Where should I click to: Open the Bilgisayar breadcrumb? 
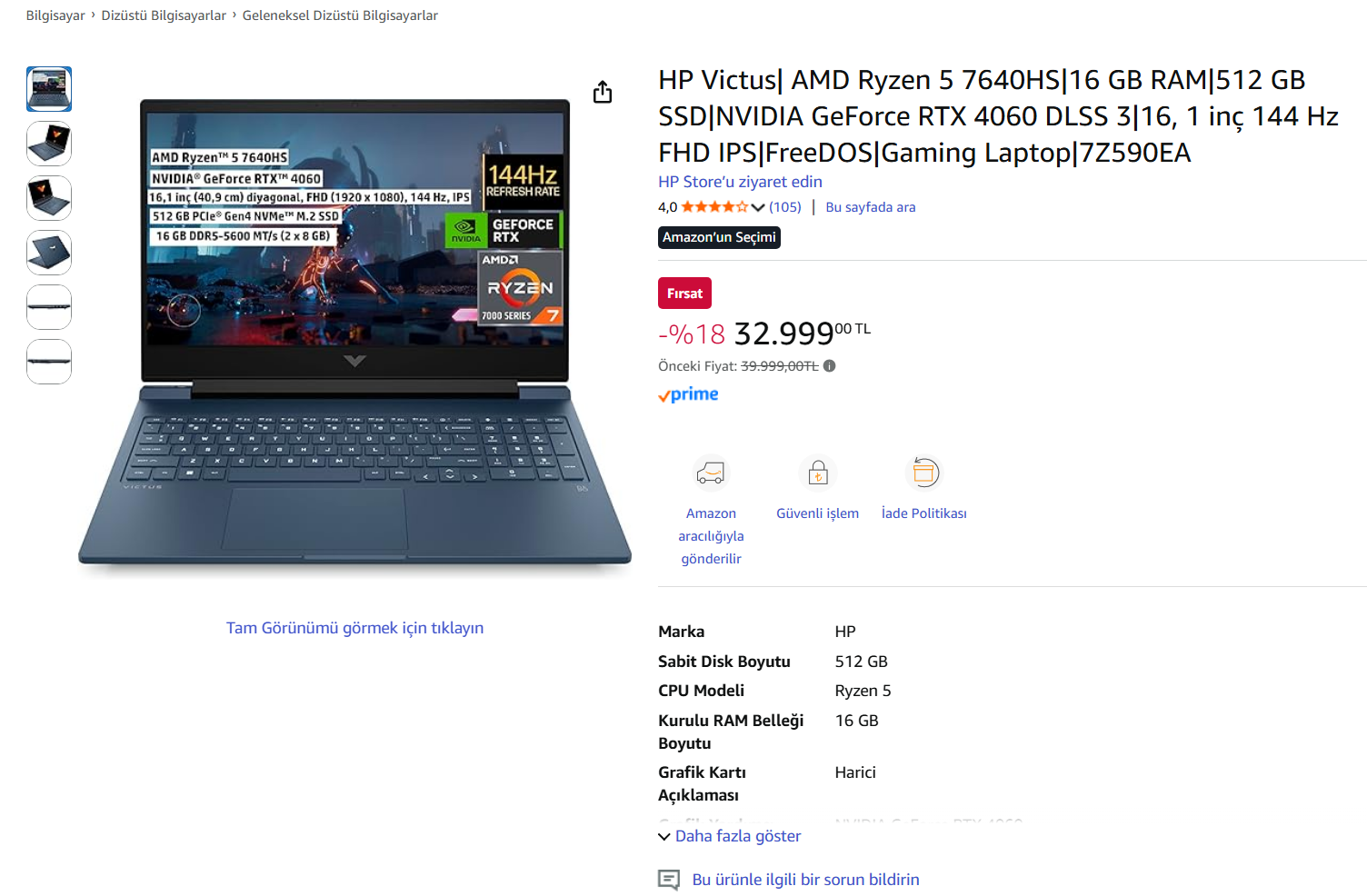[55, 15]
